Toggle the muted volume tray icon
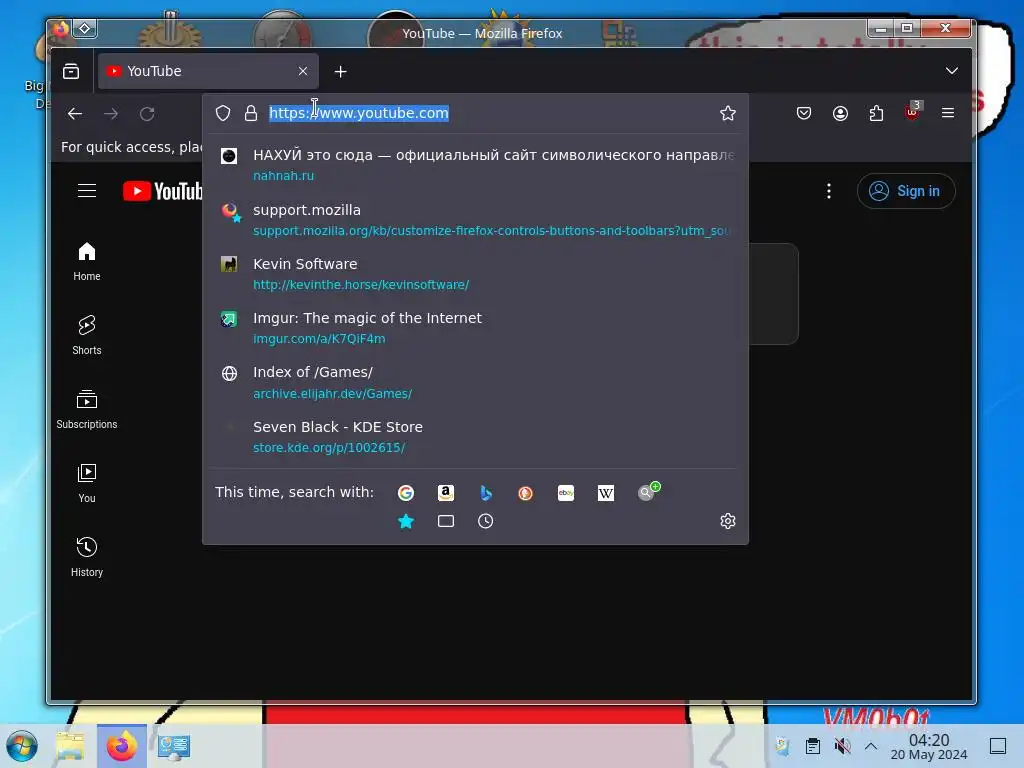This screenshot has height=768, width=1024. pos(842,746)
